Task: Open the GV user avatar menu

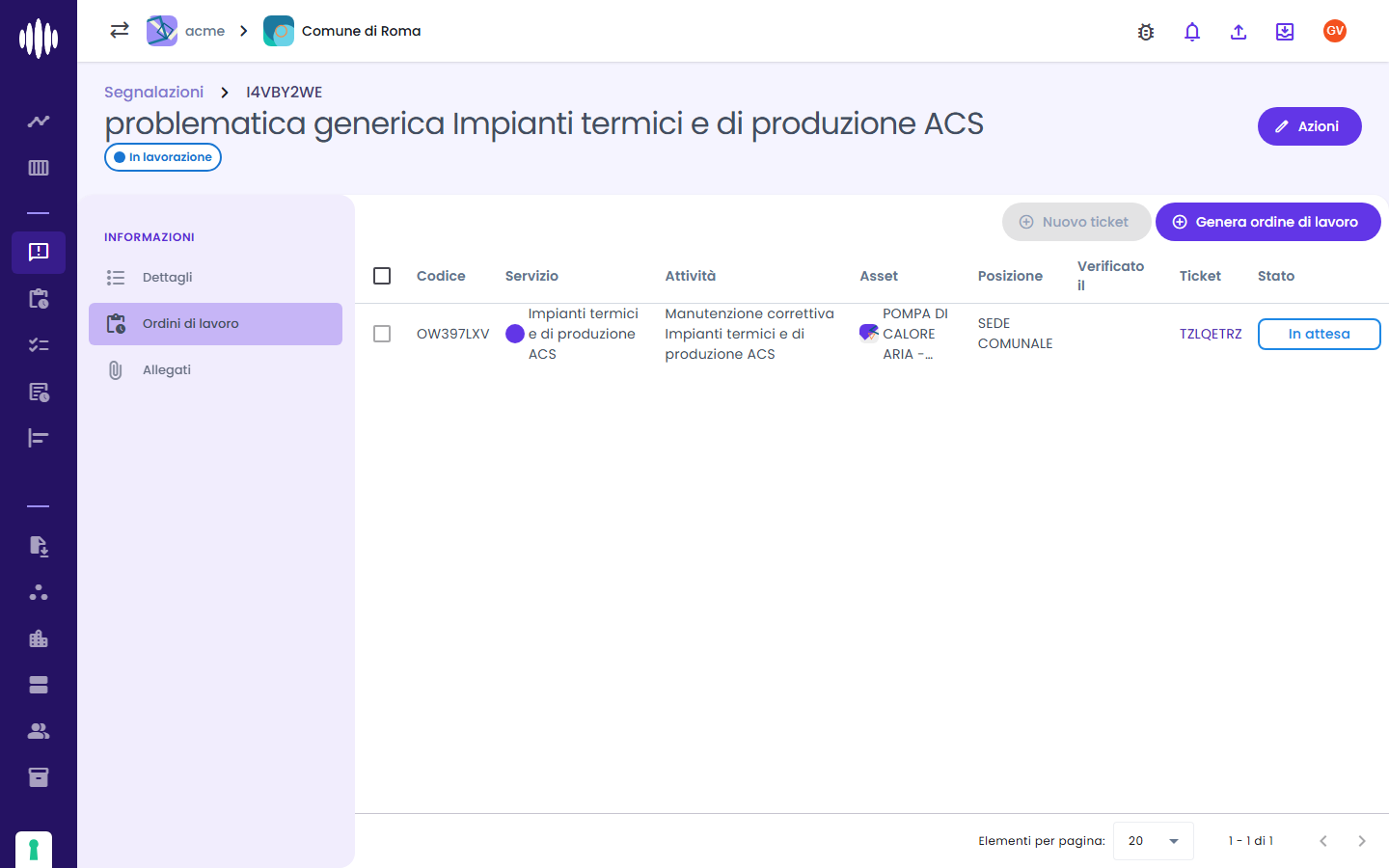Action: pyautogui.click(x=1335, y=31)
